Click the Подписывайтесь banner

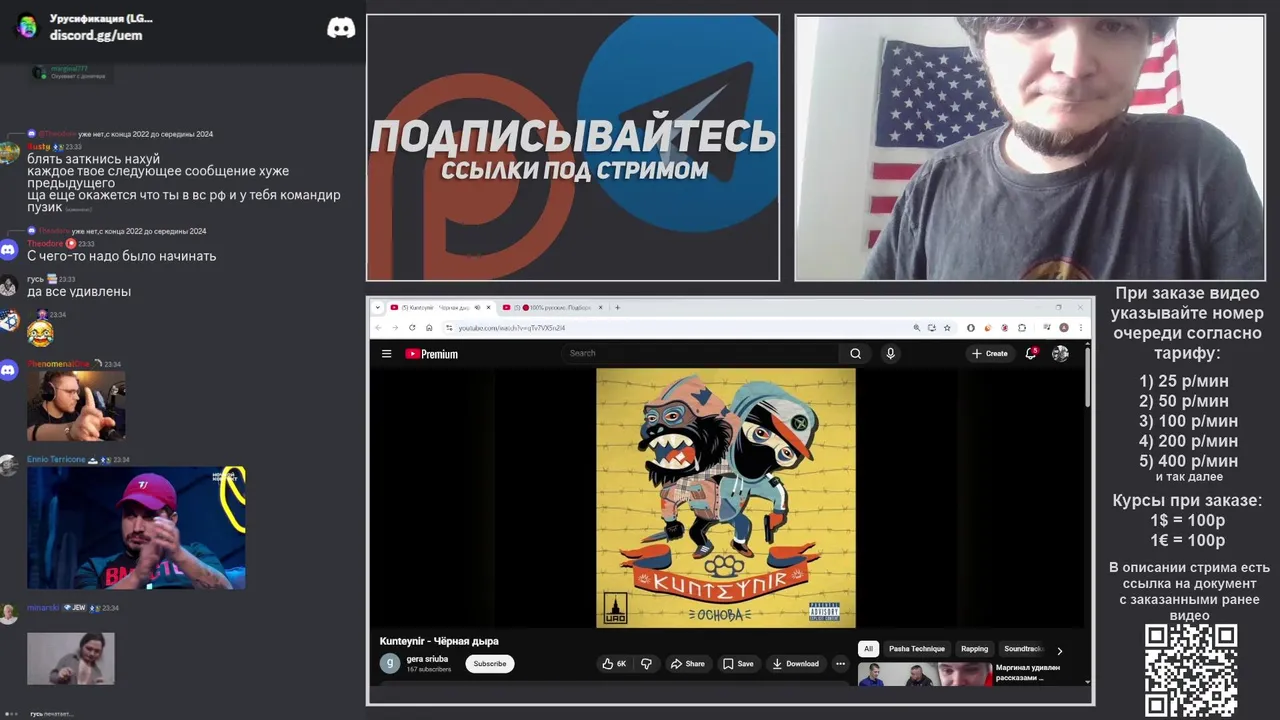click(573, 147)
